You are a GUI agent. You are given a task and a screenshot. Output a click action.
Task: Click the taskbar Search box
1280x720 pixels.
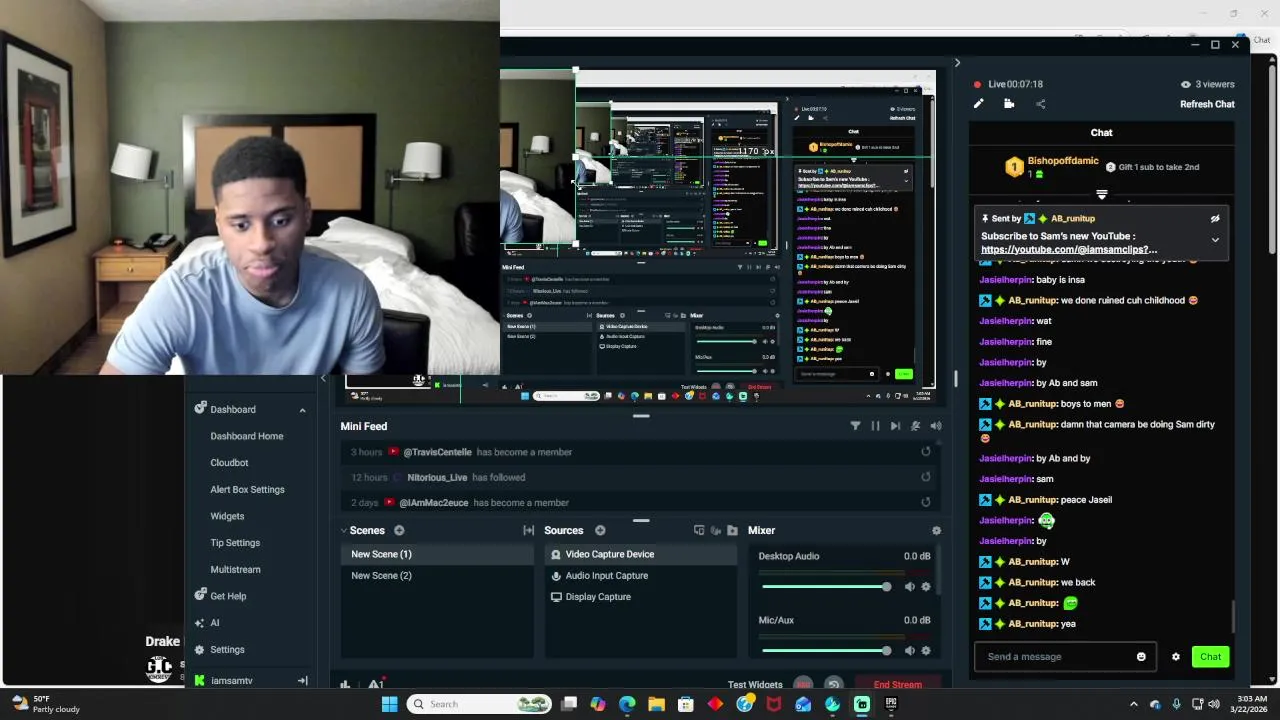480,704
